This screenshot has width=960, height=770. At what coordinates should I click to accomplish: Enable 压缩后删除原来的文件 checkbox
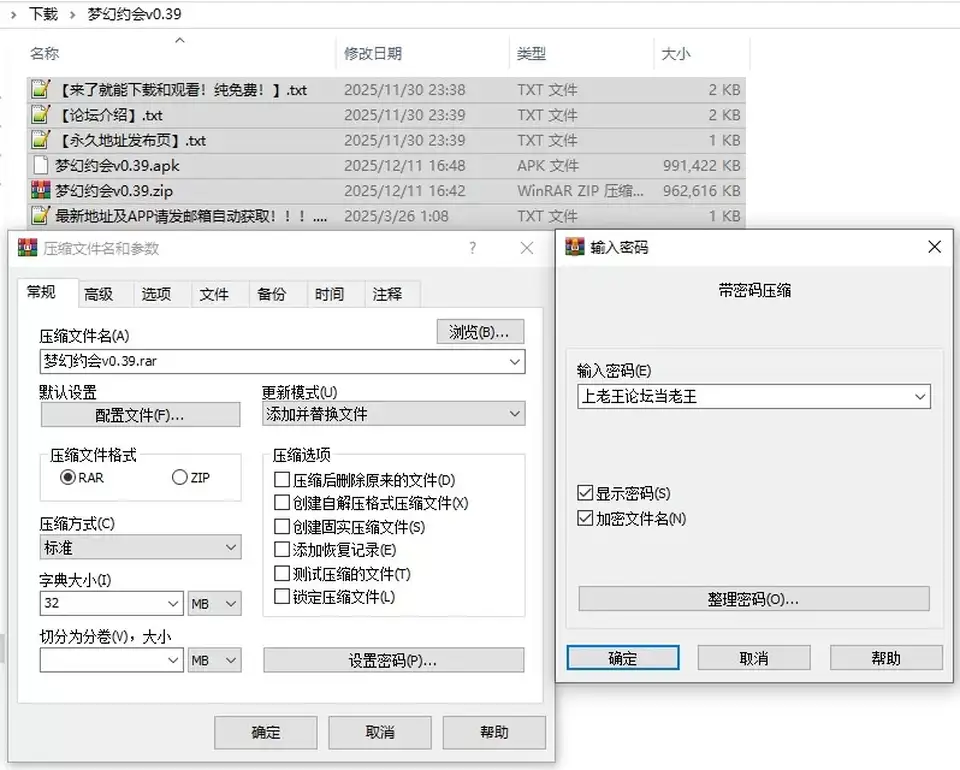point(282,479)
